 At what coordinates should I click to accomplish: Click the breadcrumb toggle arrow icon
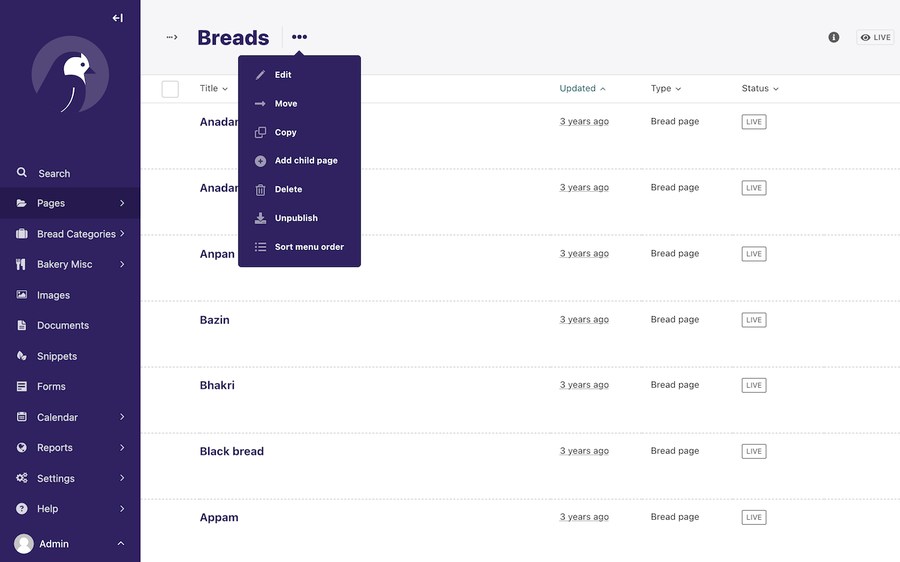click(x=172, y=37)
